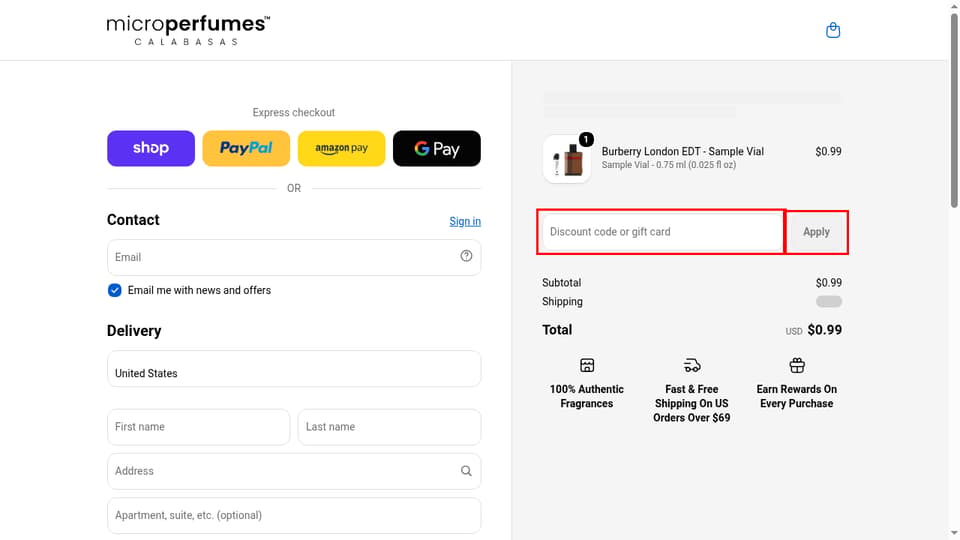Click the Apply discount button
Image resolution: width=960 pixels, height=540 pixels.
(816, 232)
